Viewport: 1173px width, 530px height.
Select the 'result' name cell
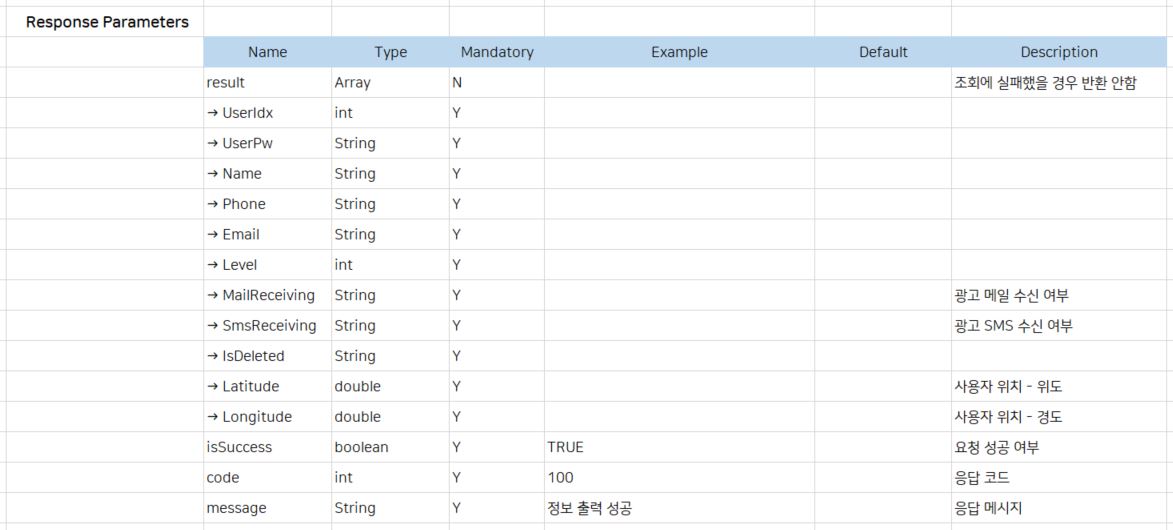click(266, 83)
